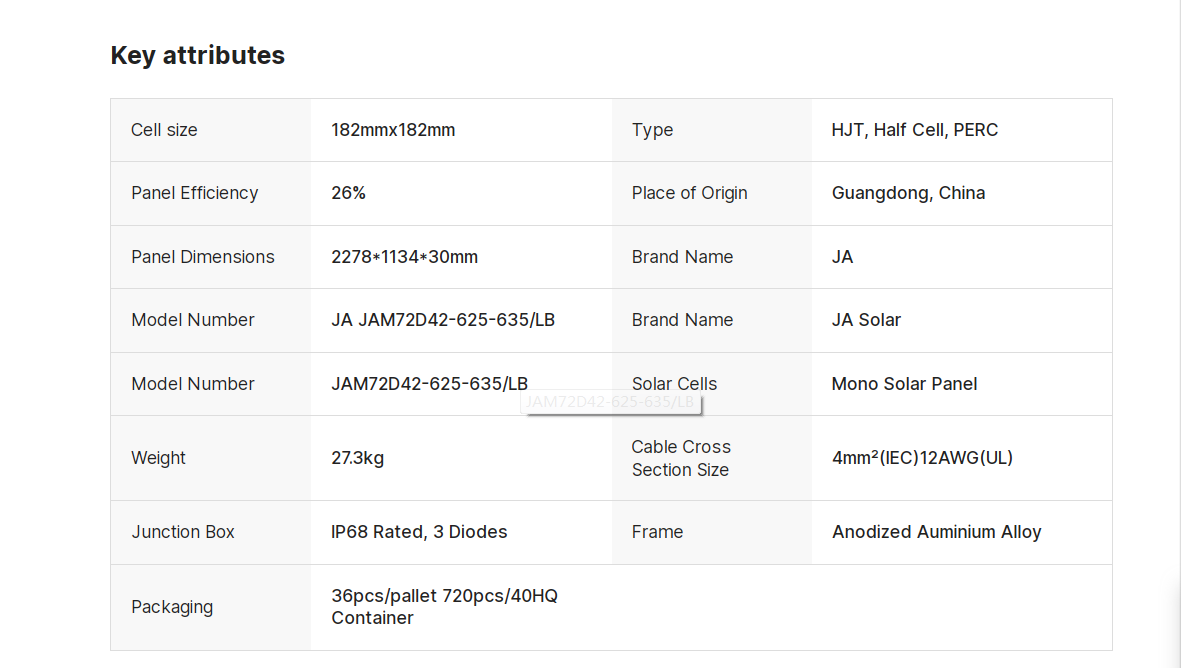Select the 27.3kg weight value
The height and width of the screenshot is (668, 1181).
pos(357,458)
